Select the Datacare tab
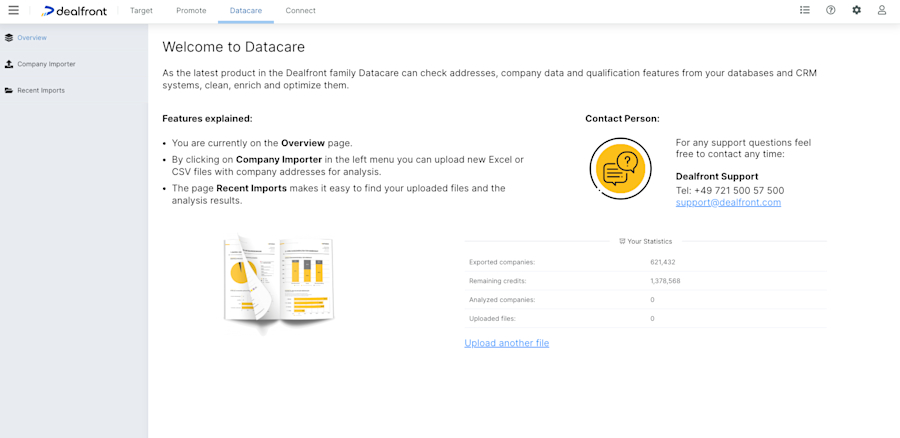This screenshot has height=438, width=900. point(246,10)
